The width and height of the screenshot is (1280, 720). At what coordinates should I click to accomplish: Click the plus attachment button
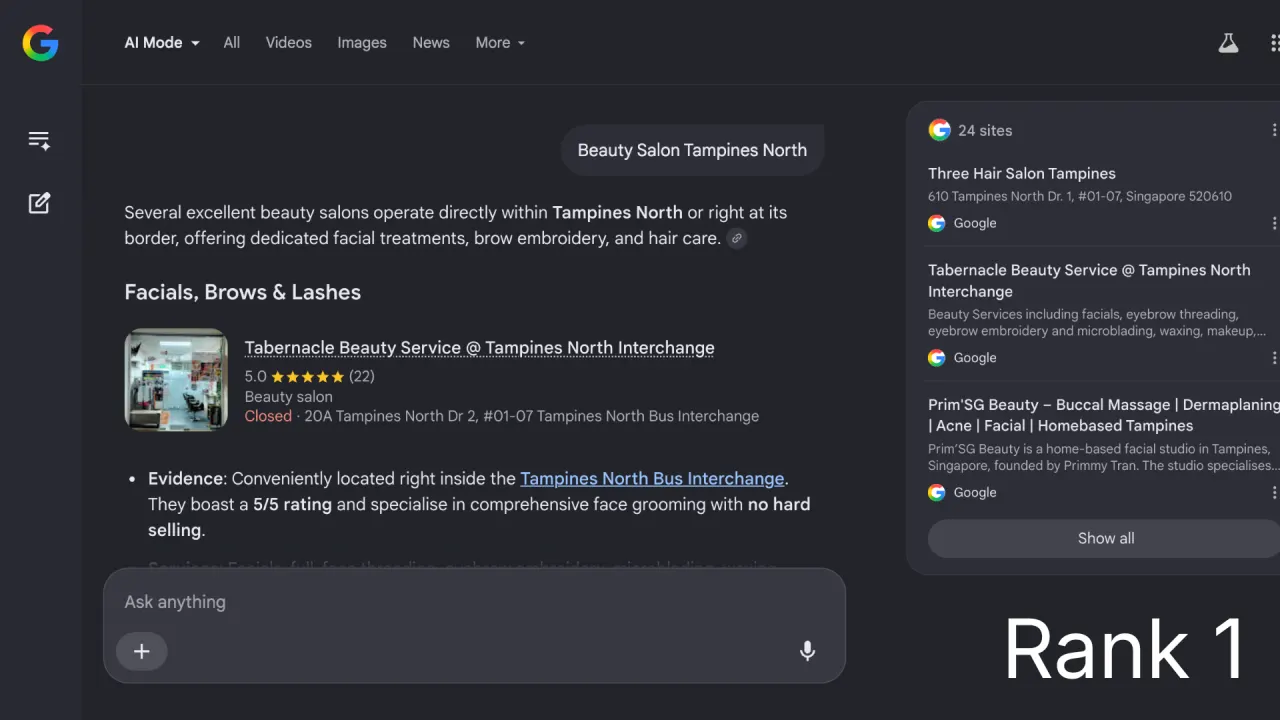tap(142, 651)
